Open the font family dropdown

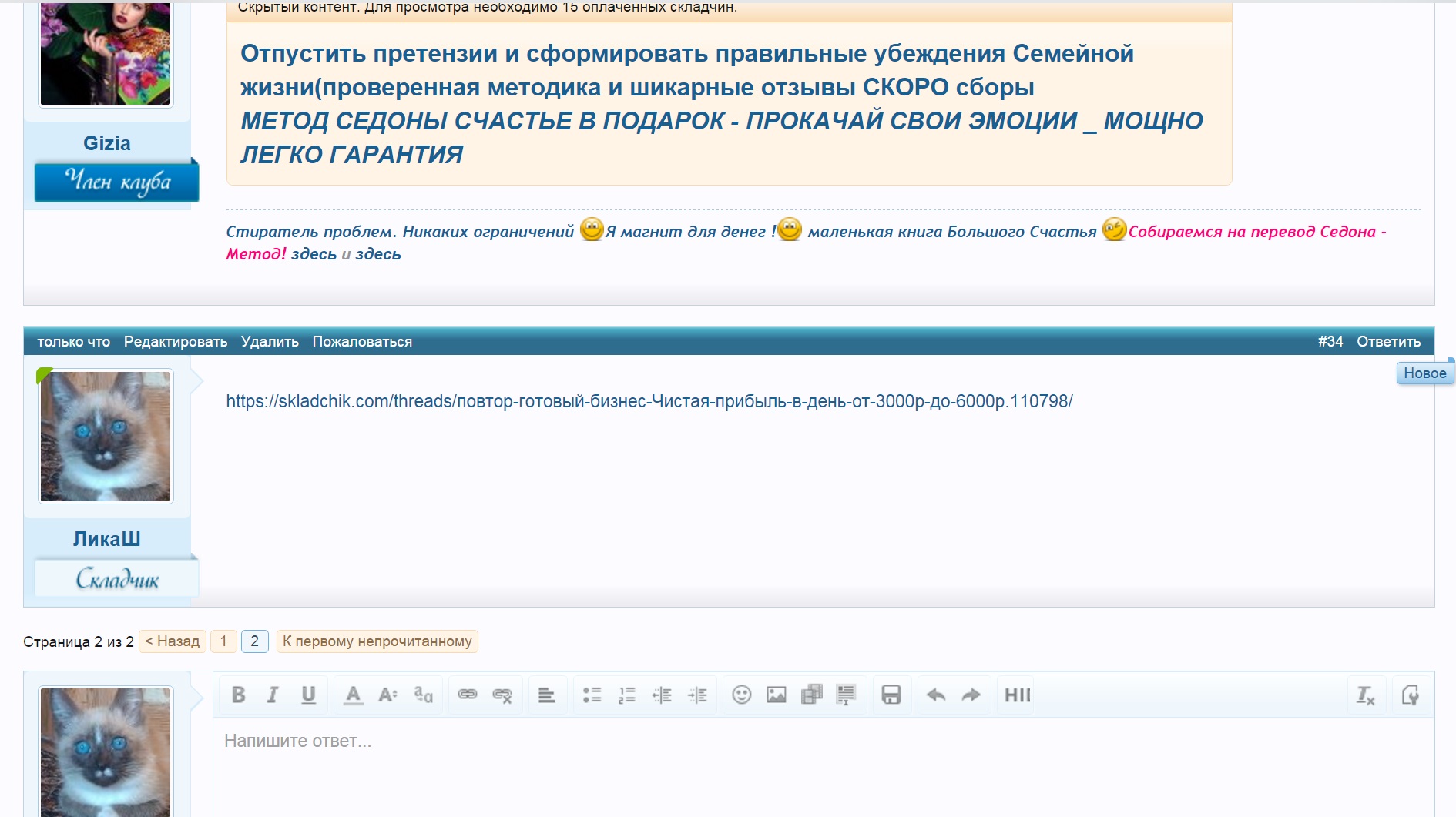pos(423,695)
